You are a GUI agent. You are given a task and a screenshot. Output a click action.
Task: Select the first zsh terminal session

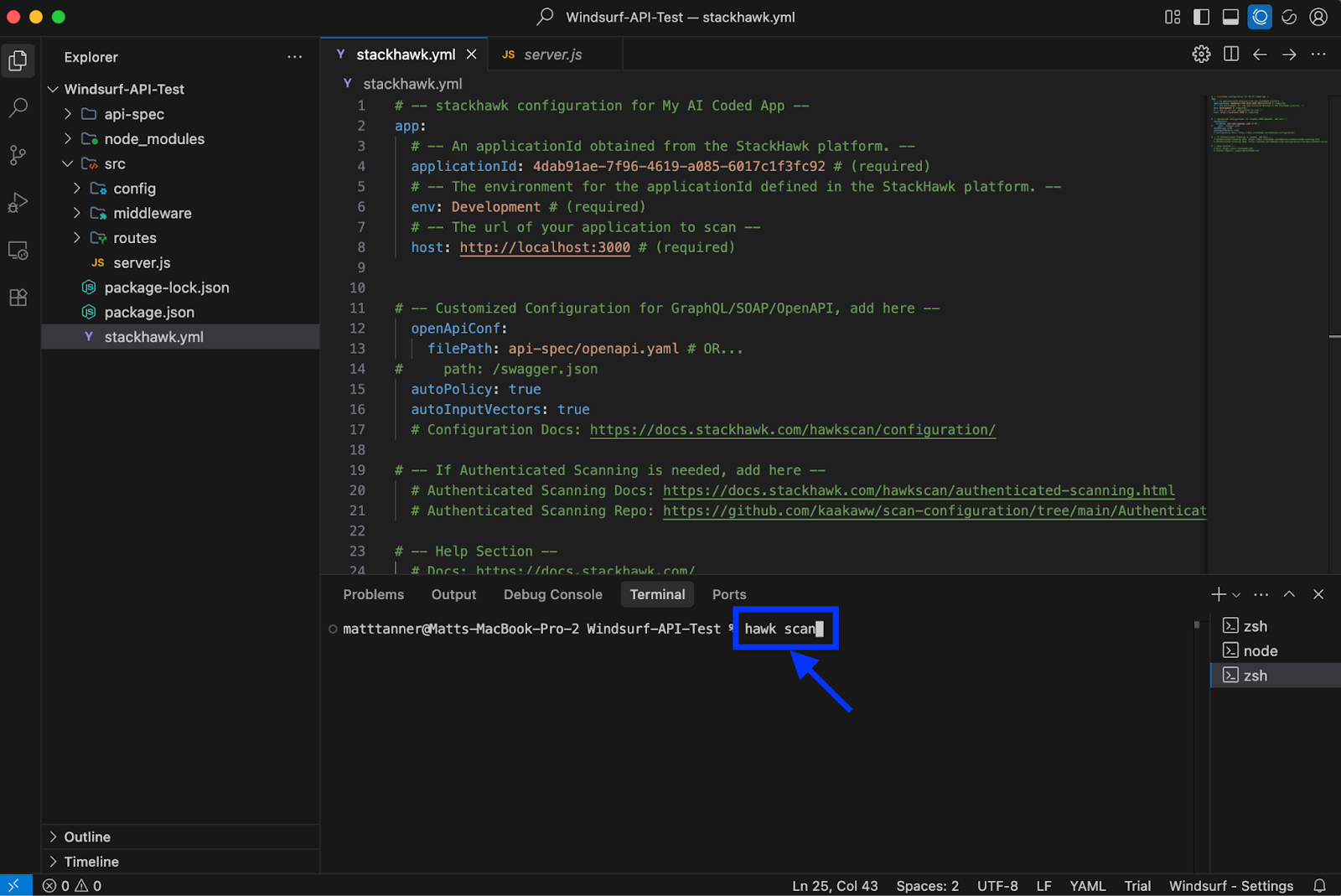coord(1276,626)
